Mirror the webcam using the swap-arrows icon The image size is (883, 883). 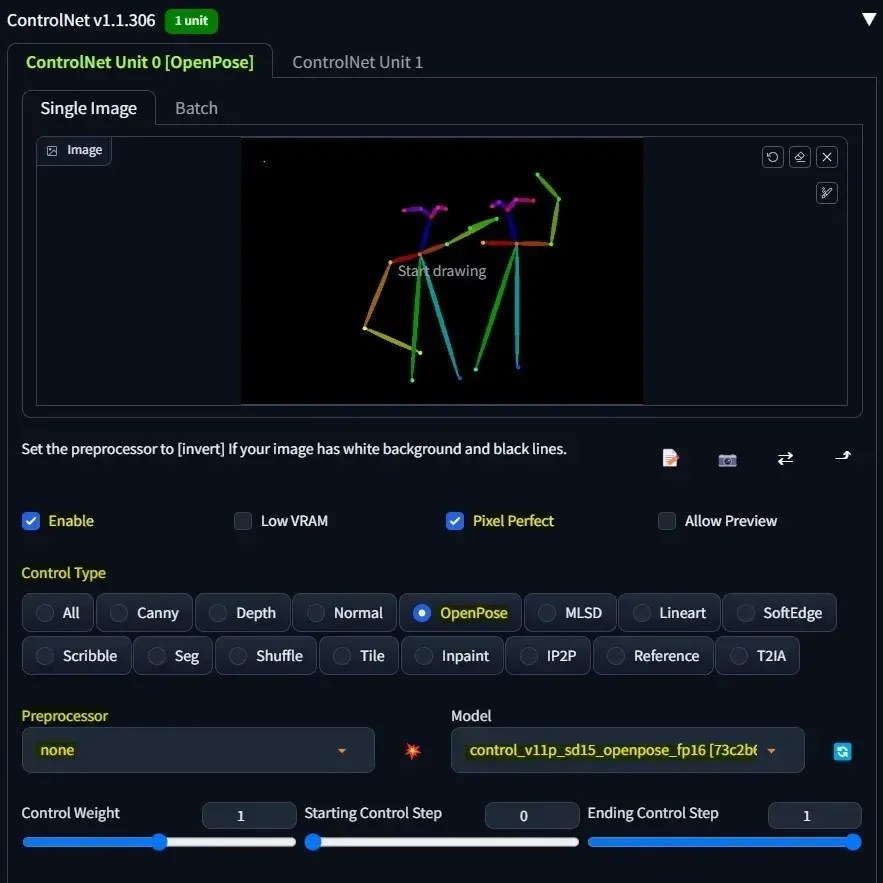click(786, 459)
